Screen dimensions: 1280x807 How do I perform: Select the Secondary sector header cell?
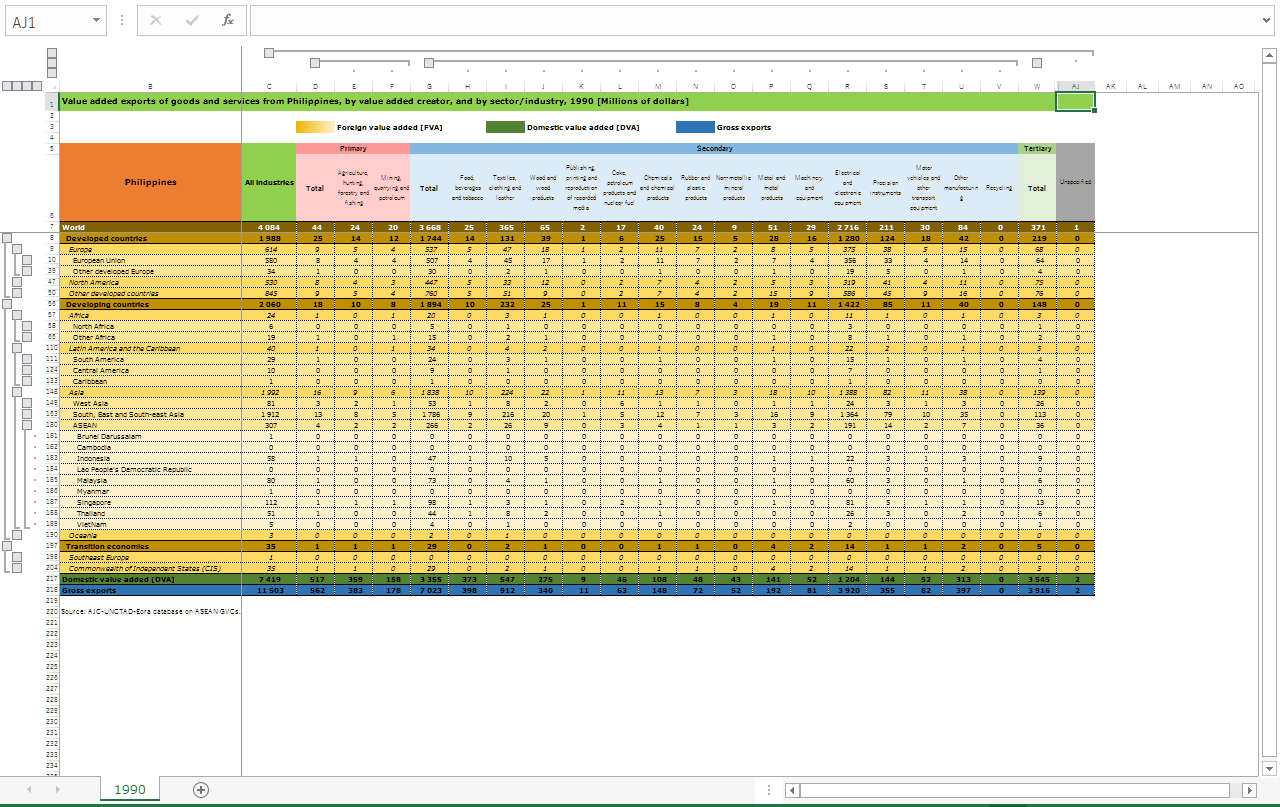(714, 148)
